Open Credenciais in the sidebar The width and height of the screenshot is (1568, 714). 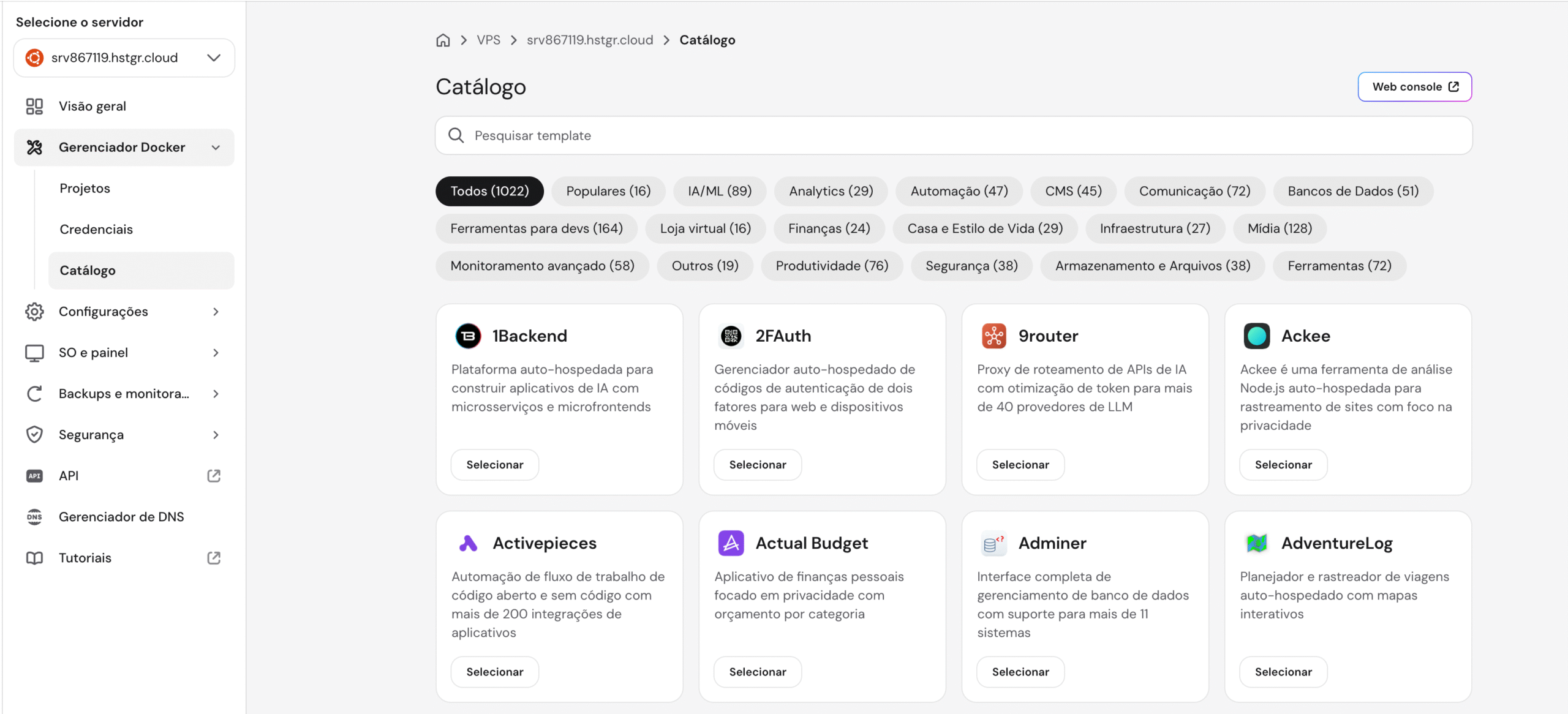pos(141,229)
